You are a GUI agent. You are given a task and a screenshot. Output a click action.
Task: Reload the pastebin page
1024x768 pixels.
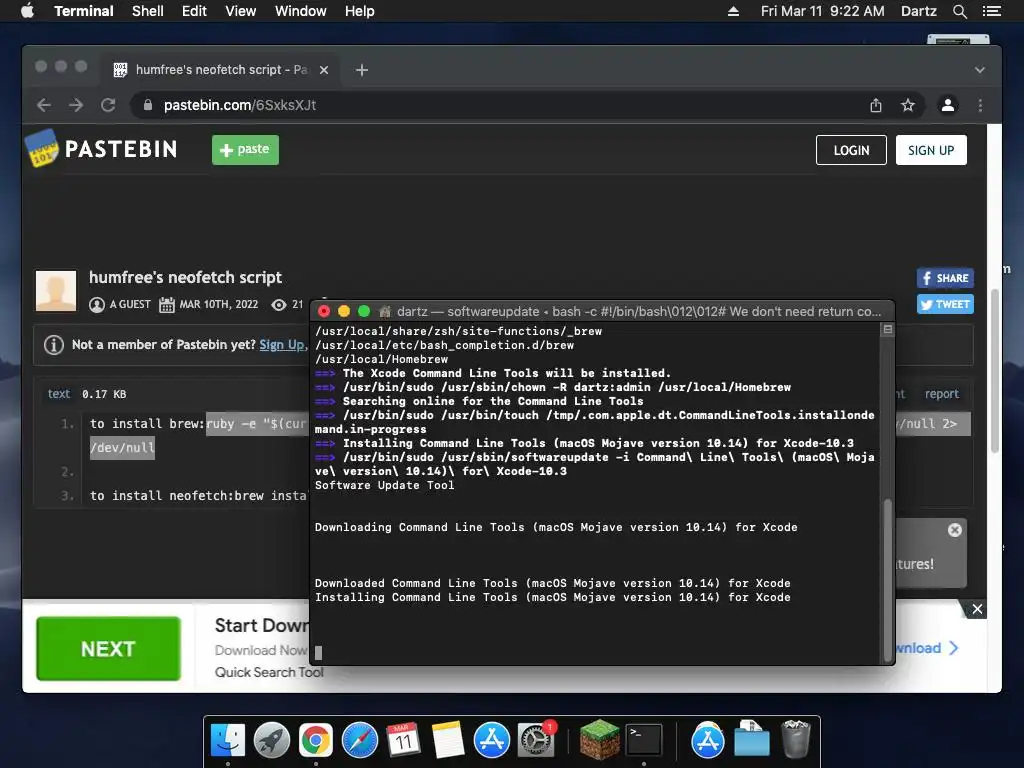point(108,105)
